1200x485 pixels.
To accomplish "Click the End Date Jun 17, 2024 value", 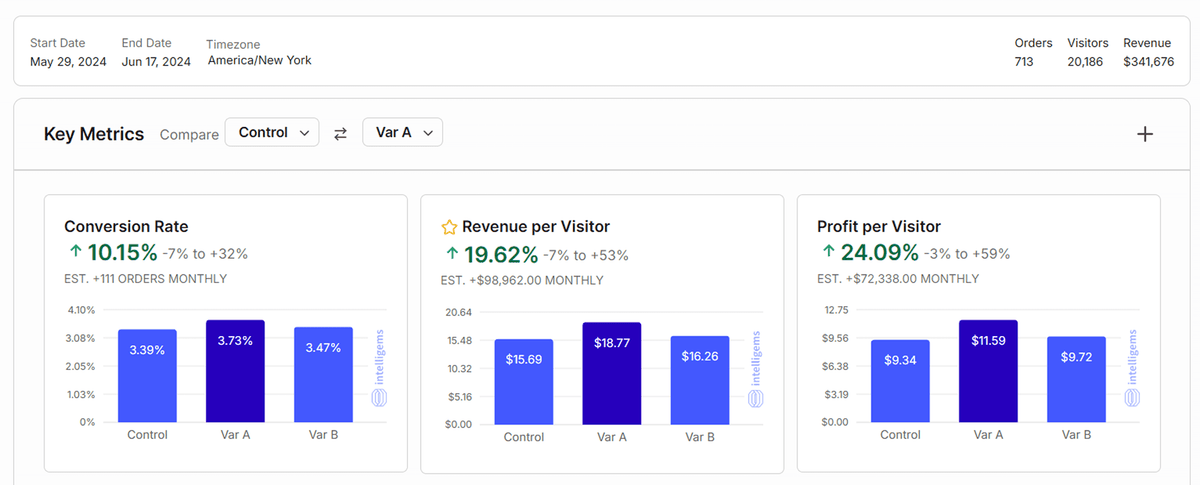I will click(x=156, y=62).
